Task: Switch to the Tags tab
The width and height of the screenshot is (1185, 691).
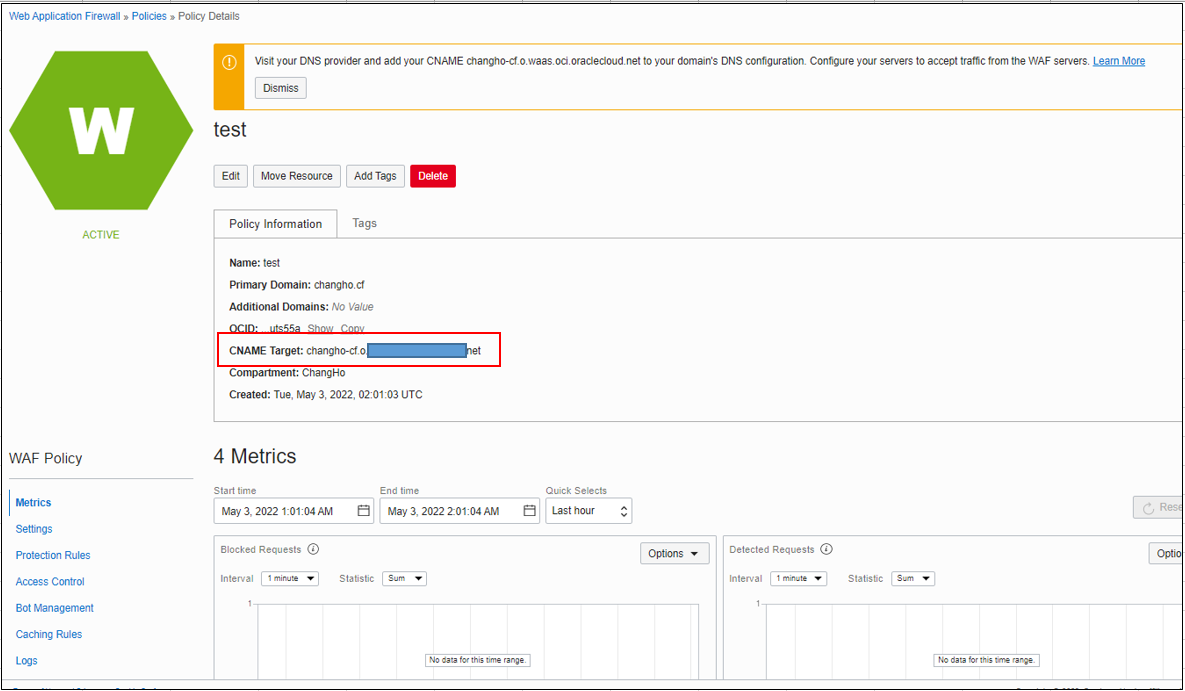Action: tap(364, 223)
